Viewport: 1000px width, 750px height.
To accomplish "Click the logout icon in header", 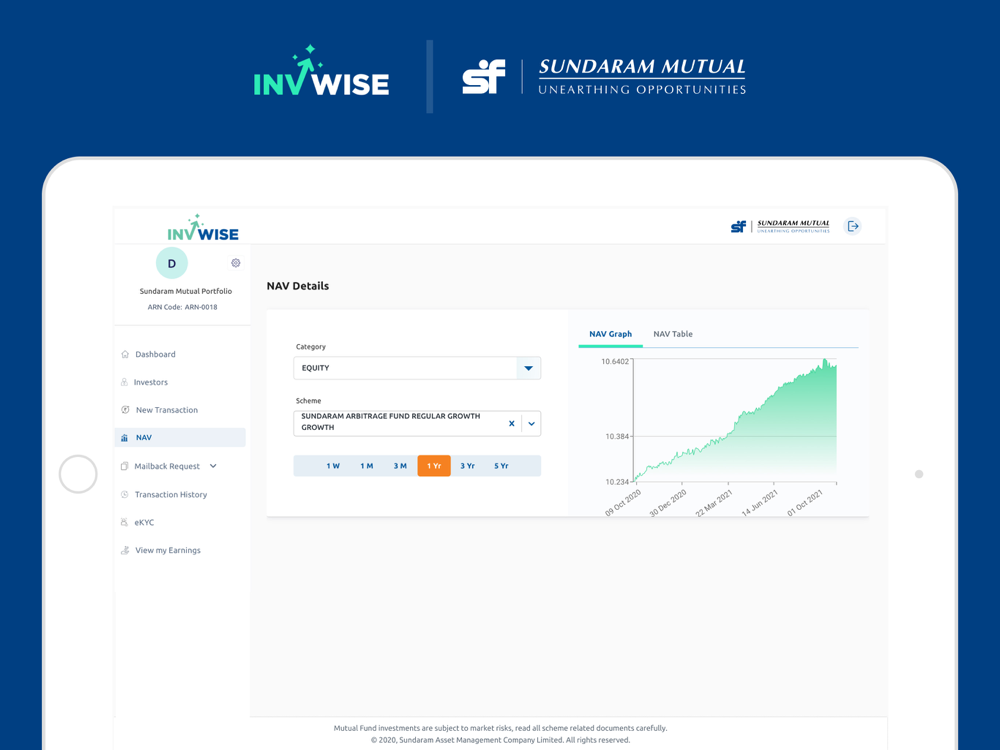I will 853,226.
